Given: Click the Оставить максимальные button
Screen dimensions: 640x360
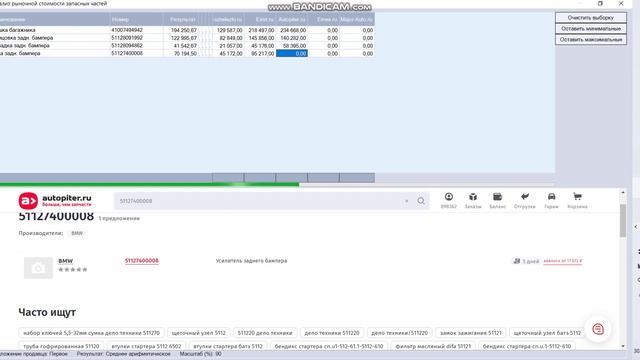Looking at the screenshot, I should point(591,40).
